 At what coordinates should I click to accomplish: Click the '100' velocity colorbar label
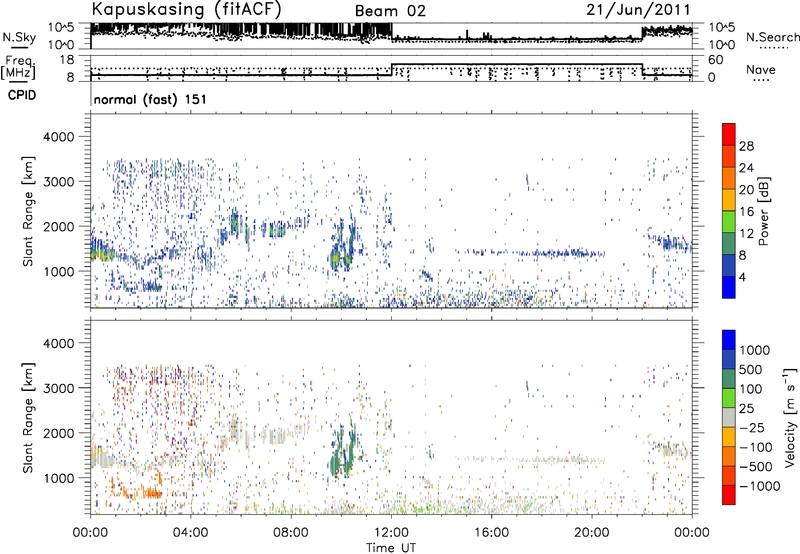pyautogui.click(x=751, y=389)
